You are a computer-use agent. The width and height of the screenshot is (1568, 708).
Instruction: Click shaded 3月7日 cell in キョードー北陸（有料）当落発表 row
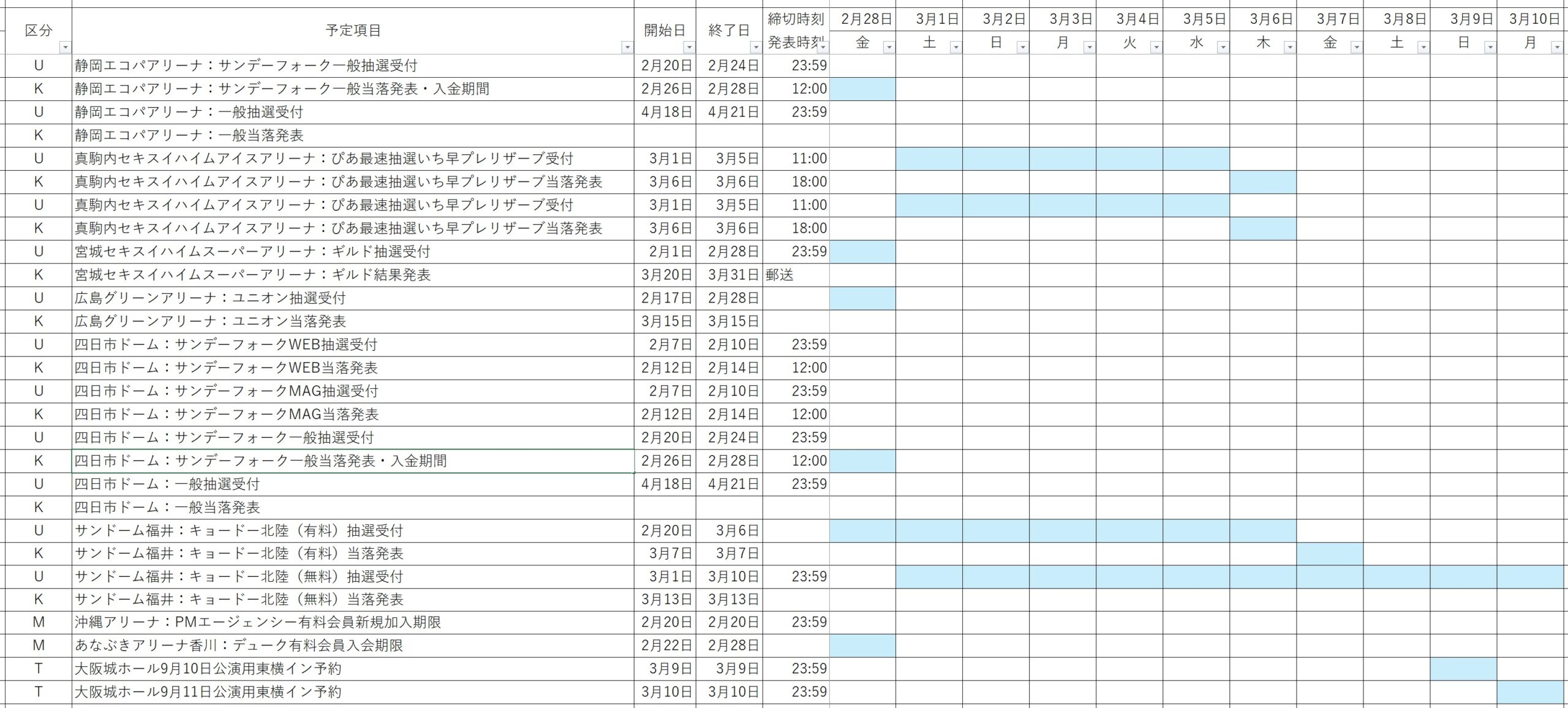(1330, 554)
